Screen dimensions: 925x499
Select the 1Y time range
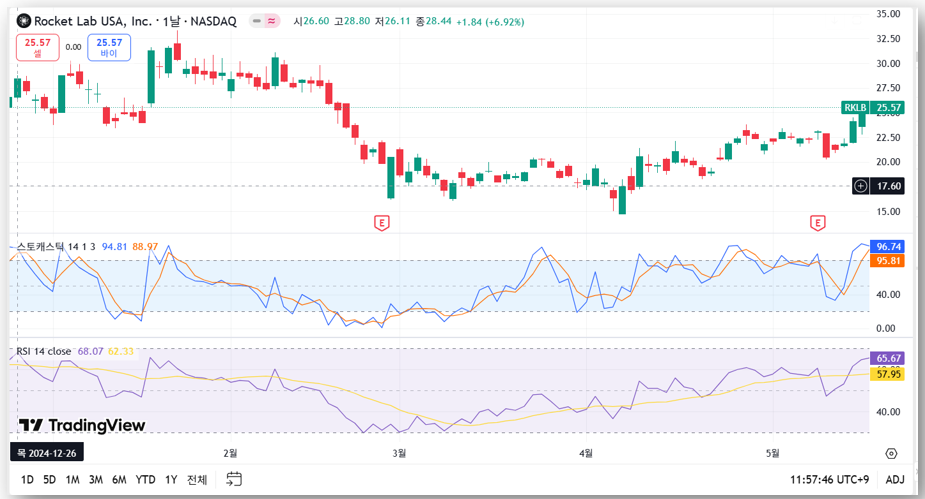pyautogui.click(x=171, y=480)
